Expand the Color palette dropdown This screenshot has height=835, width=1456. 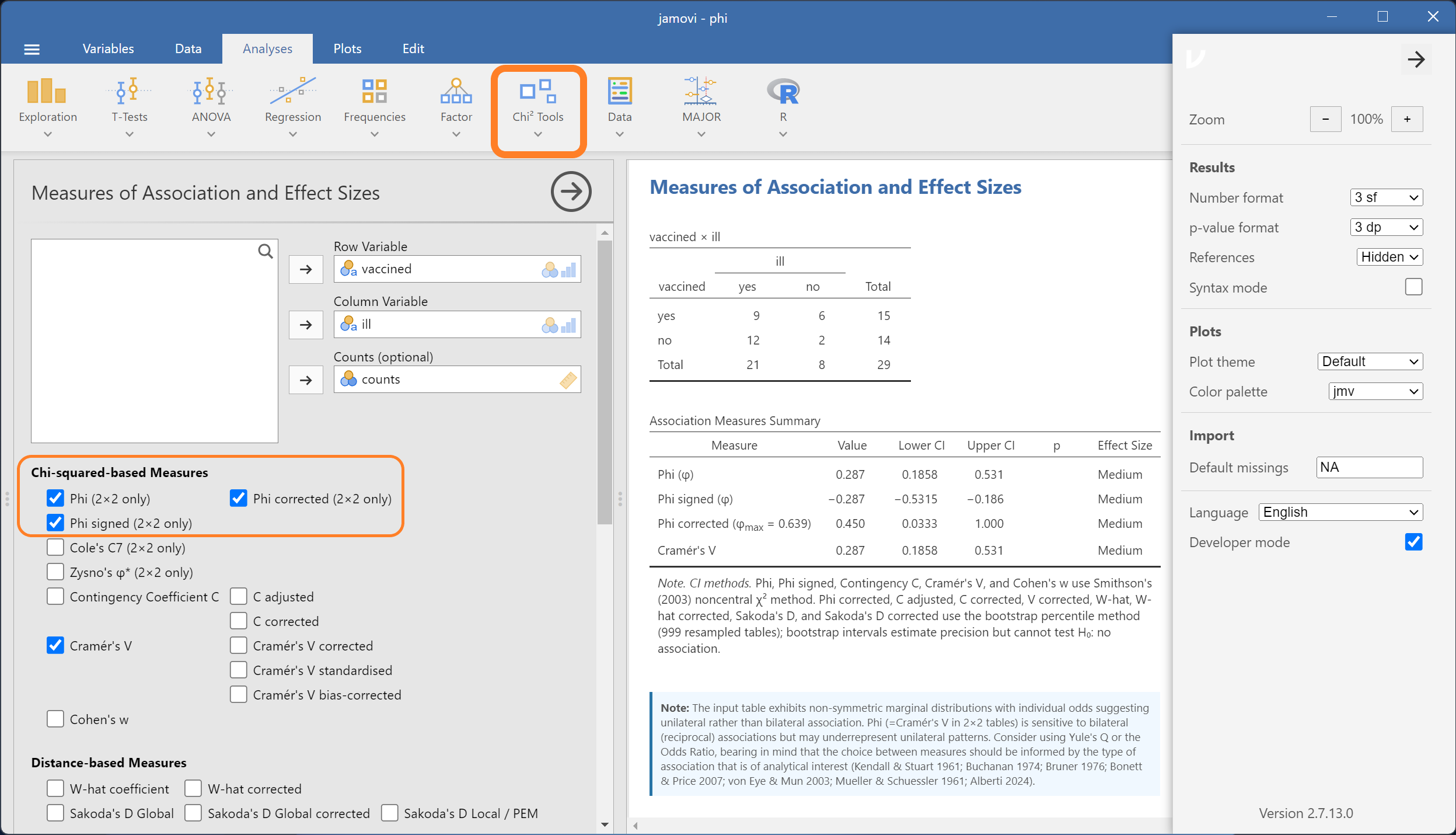pyautogui.click(x=1375, y=391)
